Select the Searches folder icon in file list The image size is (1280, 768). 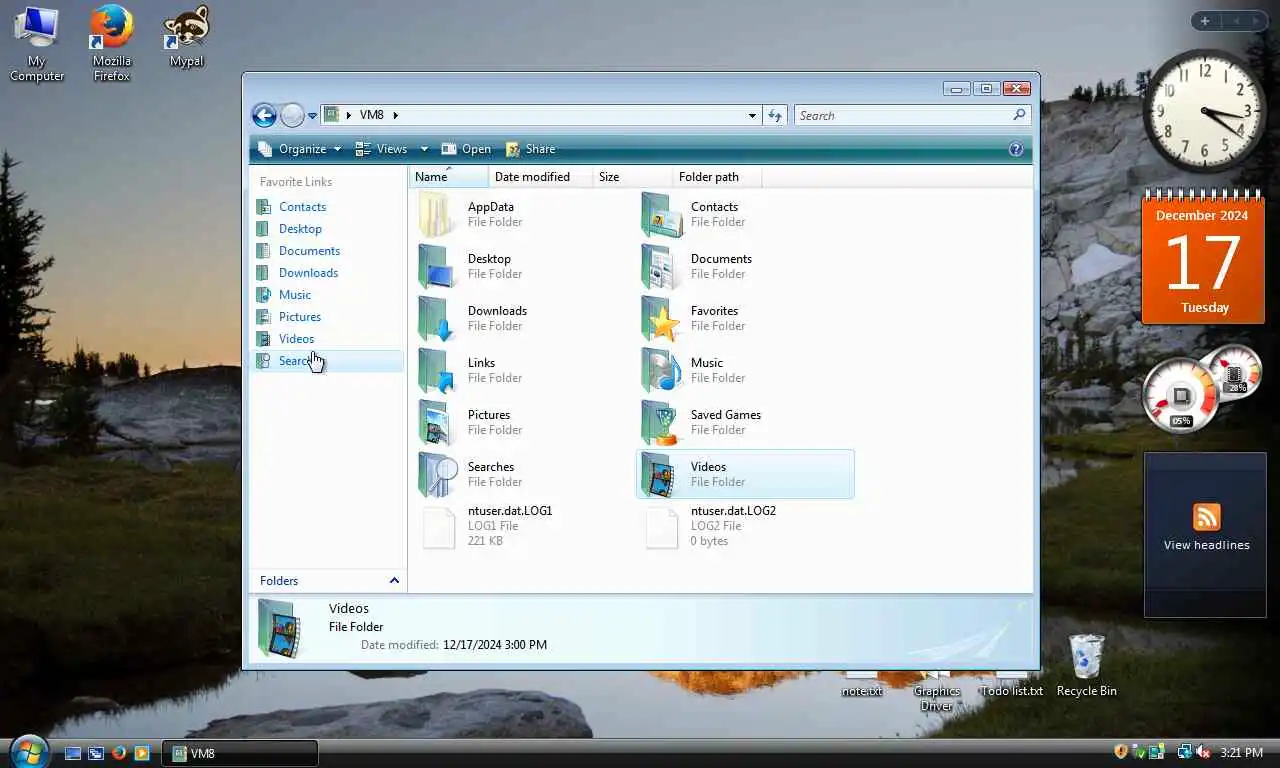pos(437,474)
